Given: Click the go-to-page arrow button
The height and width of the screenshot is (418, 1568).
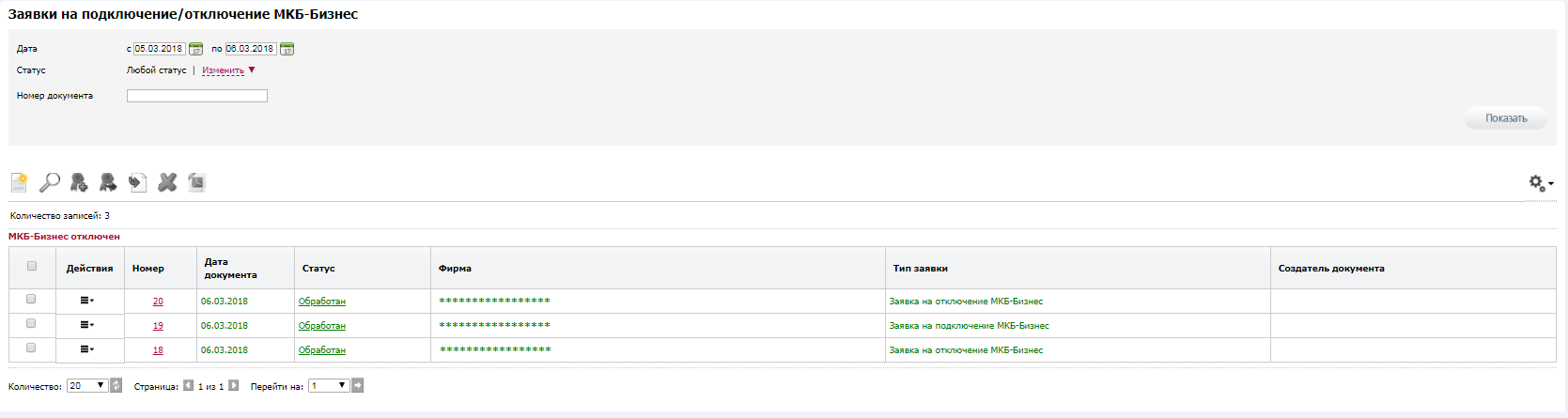Looking at the screenshot, I should [358, 385].
